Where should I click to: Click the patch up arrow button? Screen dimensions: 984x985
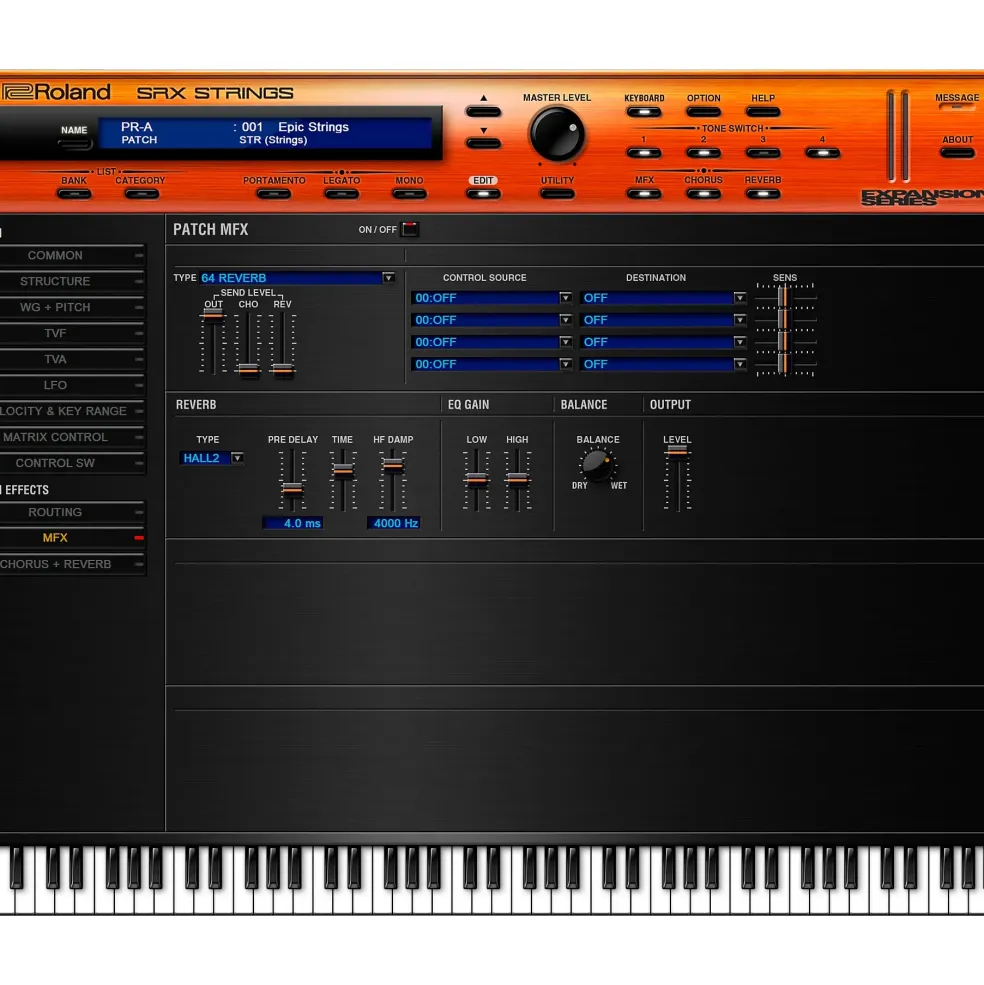(x=483, y=112)
